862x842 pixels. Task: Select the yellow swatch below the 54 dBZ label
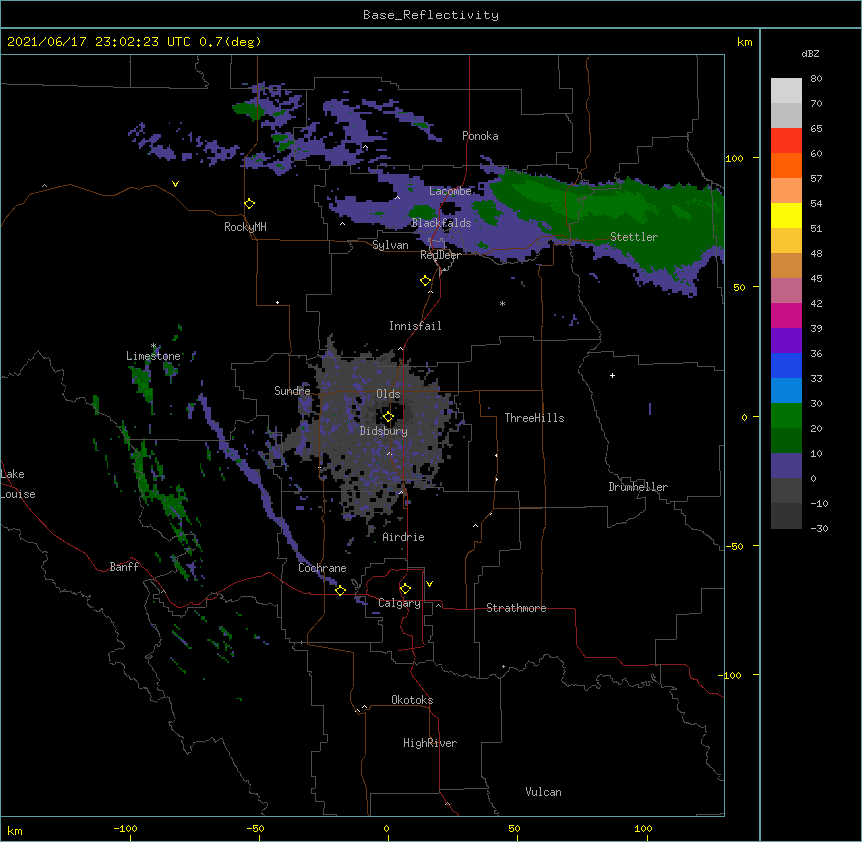coord(786,215)
